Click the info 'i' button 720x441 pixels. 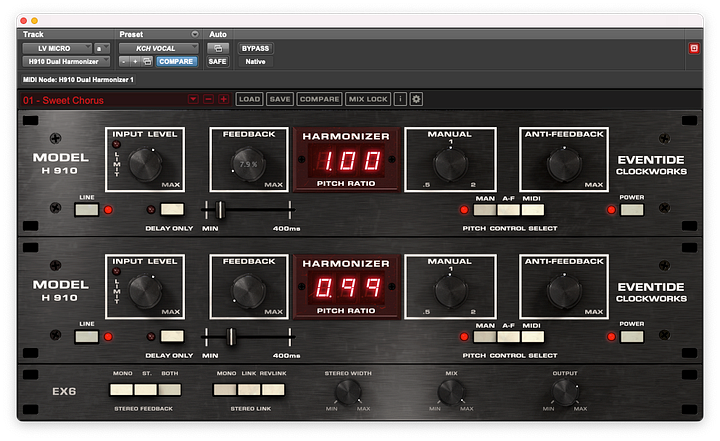400,99
